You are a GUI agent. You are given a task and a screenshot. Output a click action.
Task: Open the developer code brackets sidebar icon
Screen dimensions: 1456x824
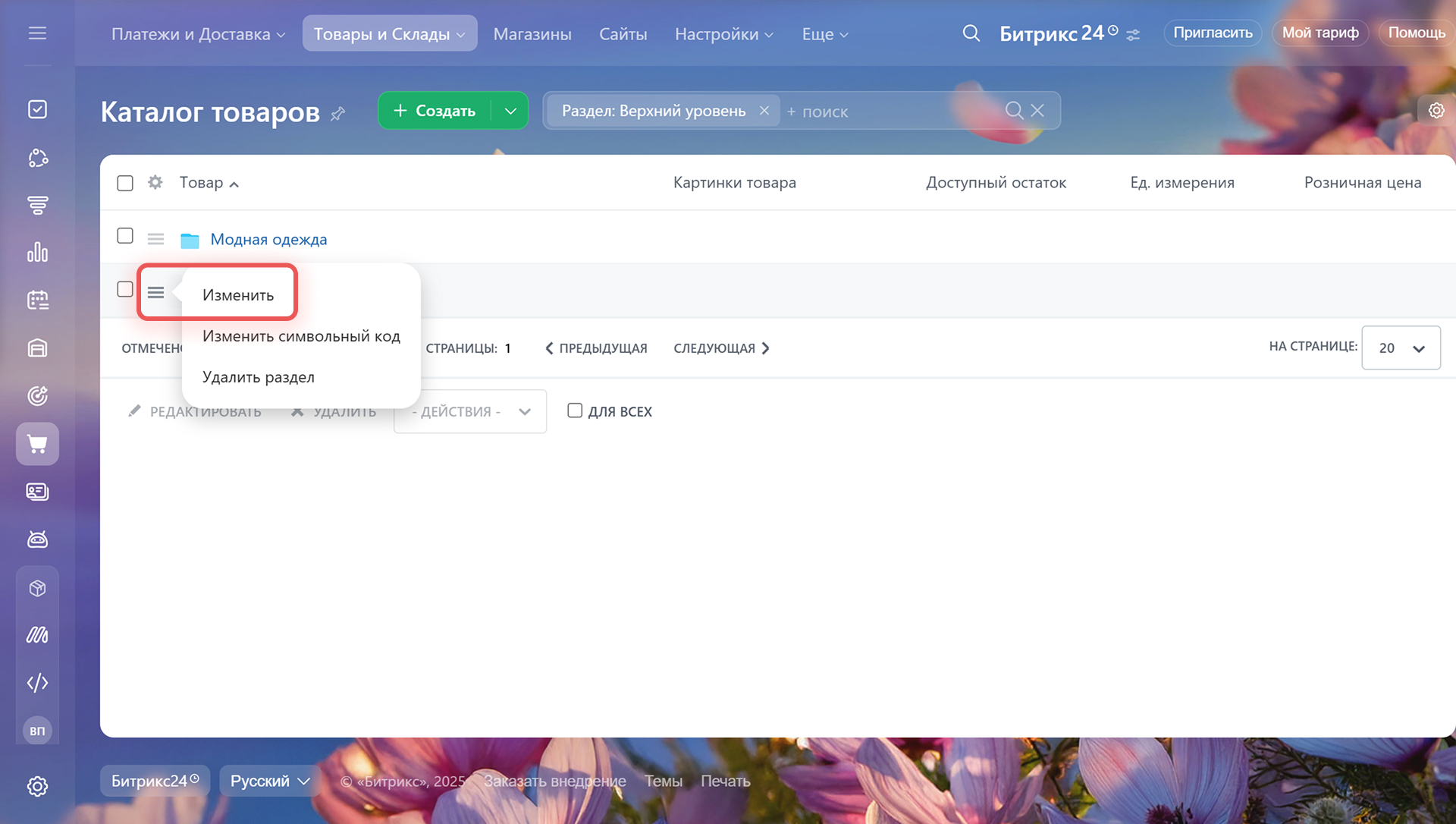pyautogui.click(x=37, y=683)
